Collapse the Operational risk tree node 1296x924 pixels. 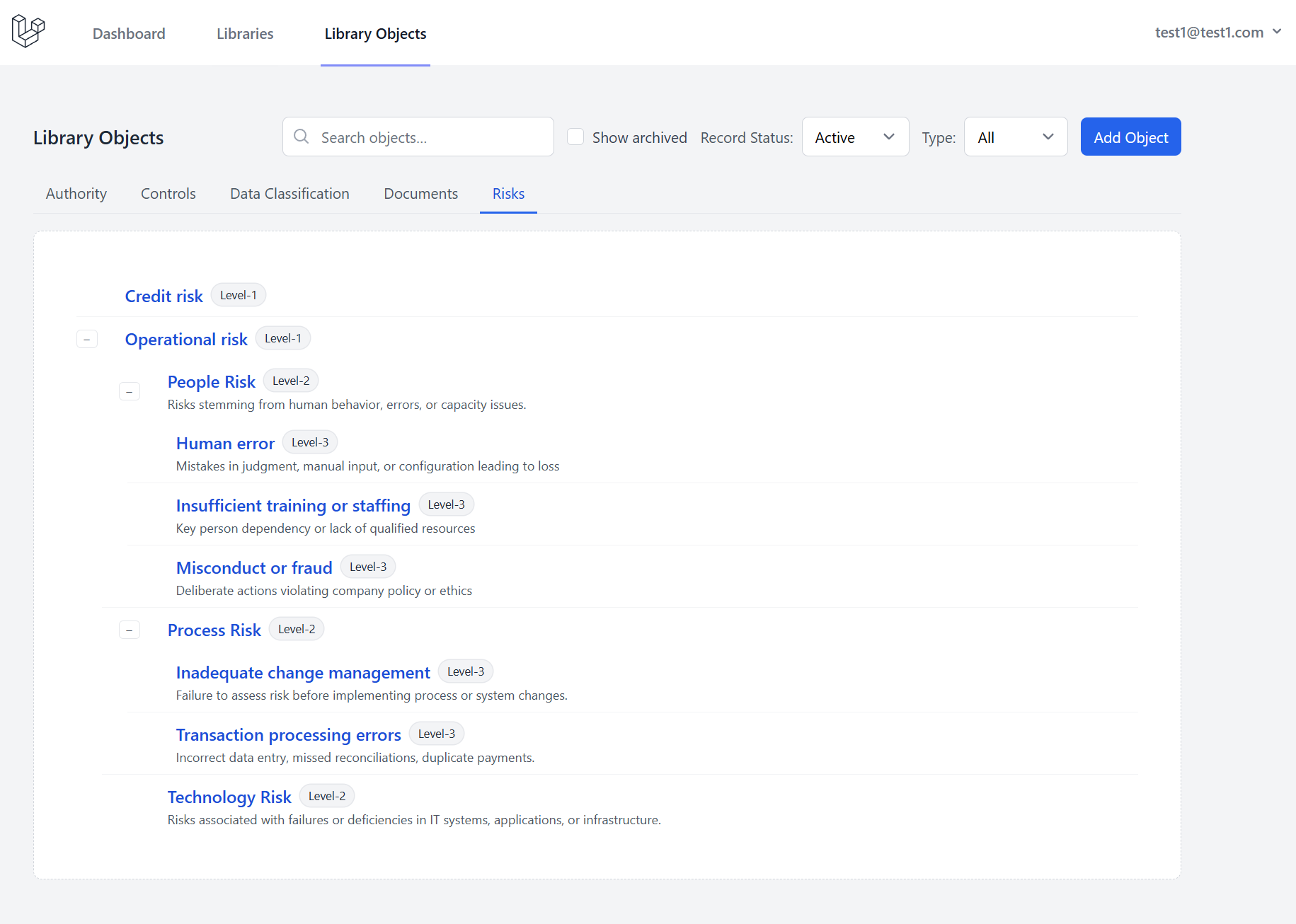pos(87,340)
